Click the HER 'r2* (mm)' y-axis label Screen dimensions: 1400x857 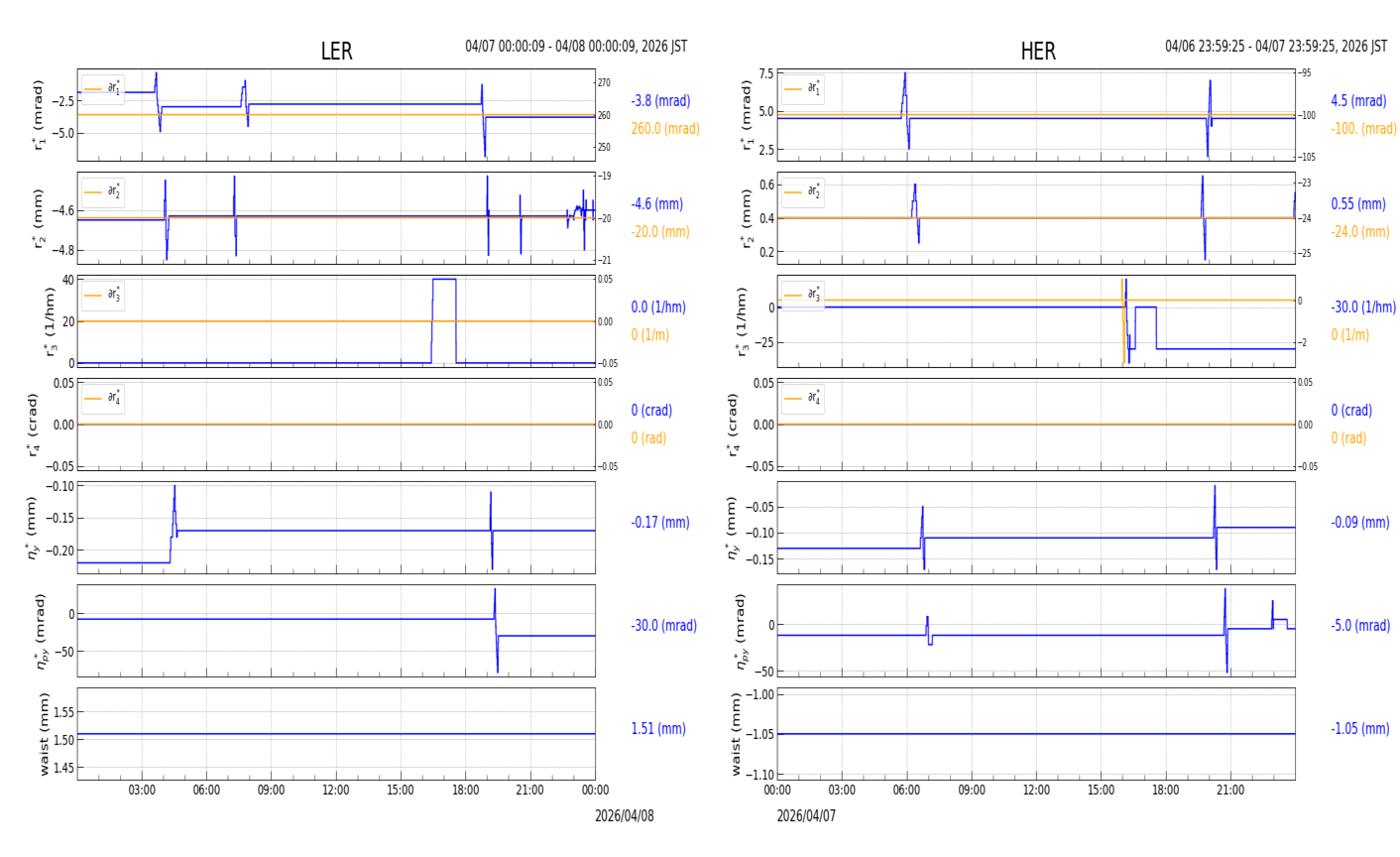coord(748,218)
